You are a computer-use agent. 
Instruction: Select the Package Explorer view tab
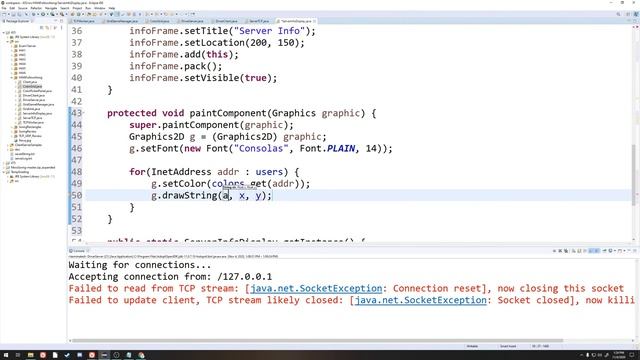tap(18, 21)
